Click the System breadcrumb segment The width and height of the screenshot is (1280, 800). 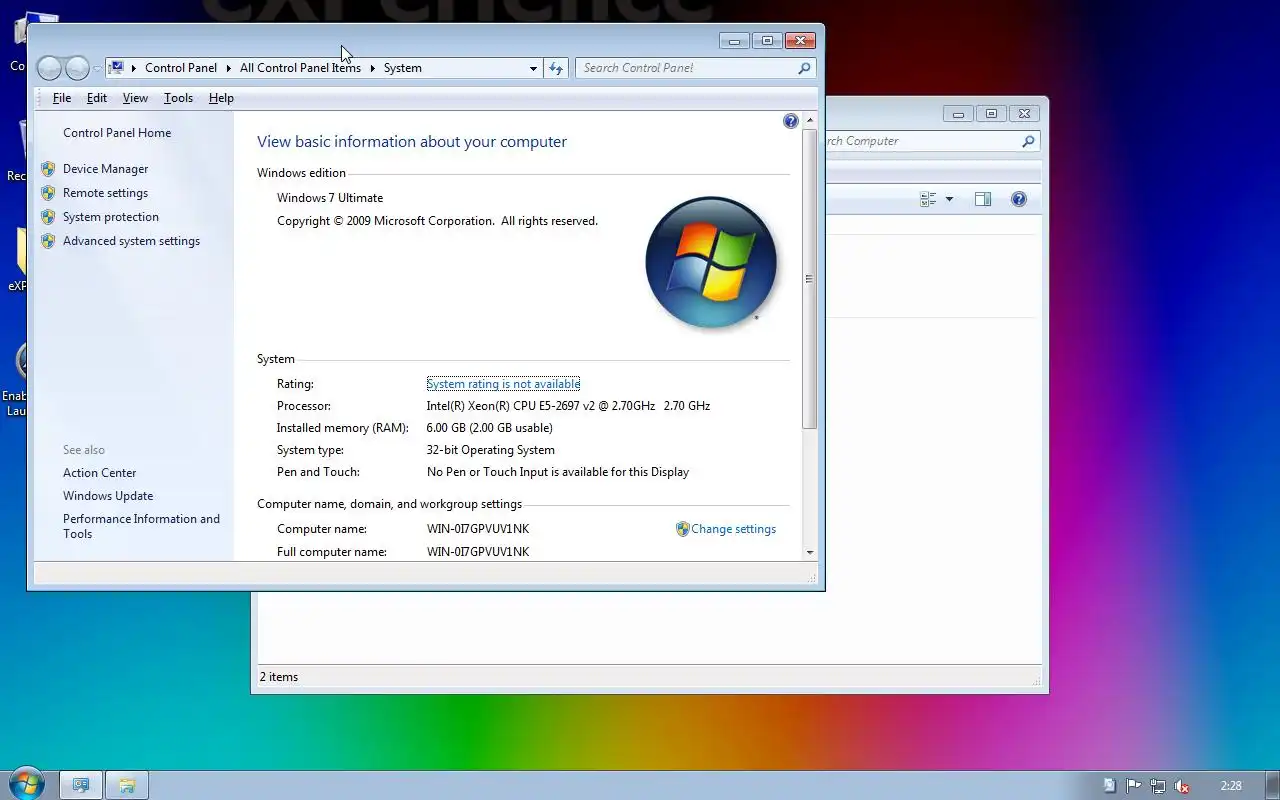point(403,68)
